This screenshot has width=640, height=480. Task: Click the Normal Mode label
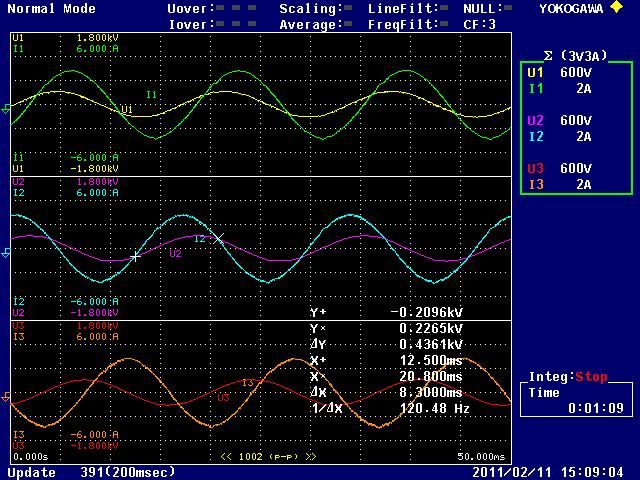(x=52, y=8)
